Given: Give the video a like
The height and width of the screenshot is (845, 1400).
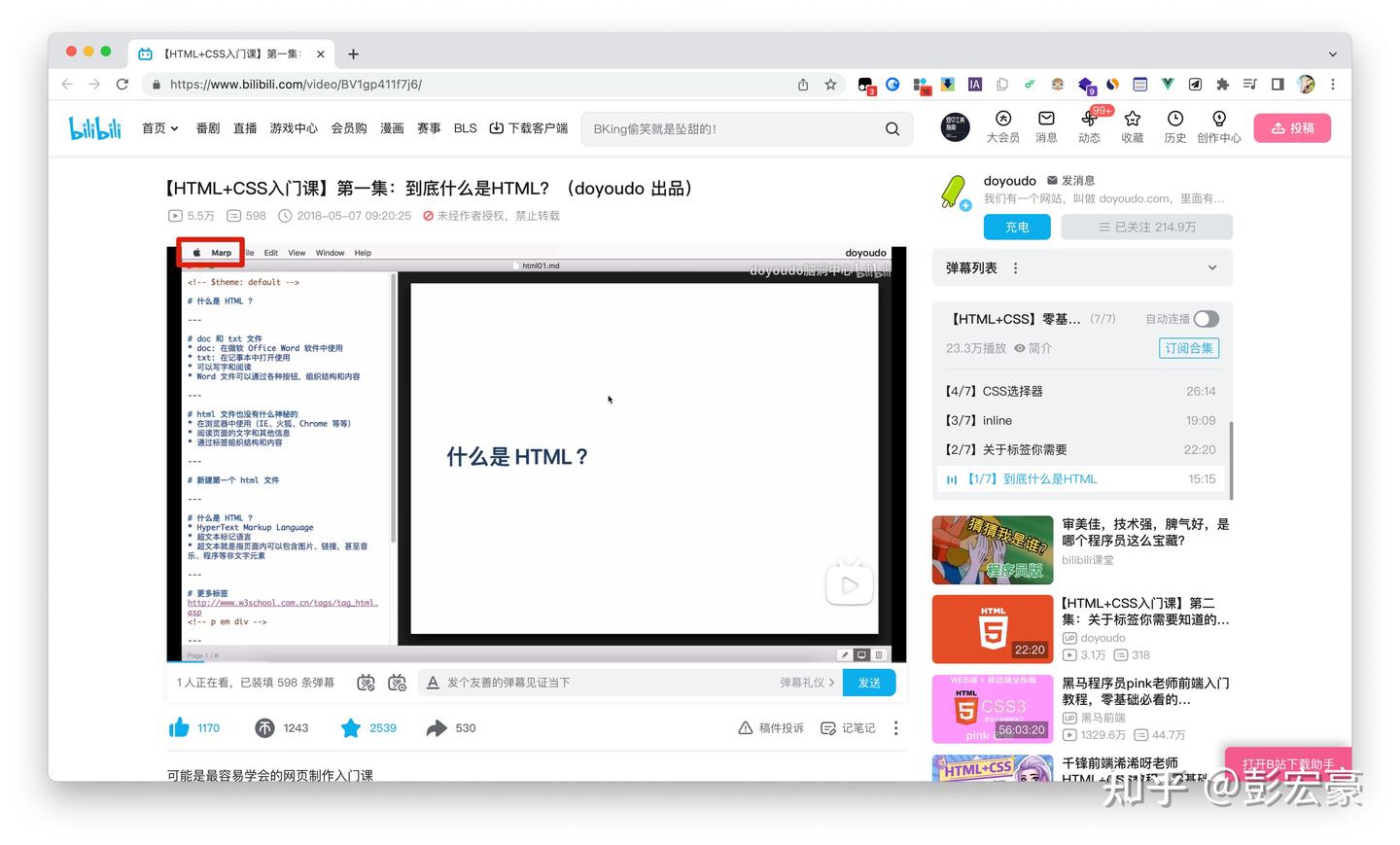Looking at the screenshot, I should pos(181,727).
